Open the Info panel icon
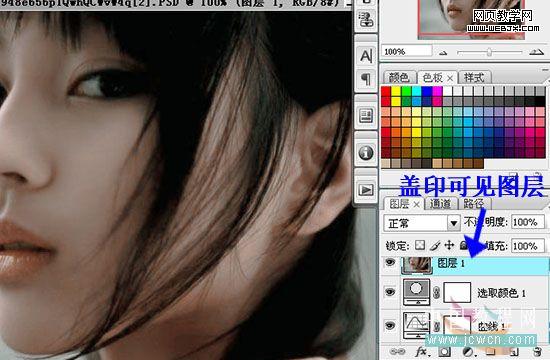 tap(366, 153)
